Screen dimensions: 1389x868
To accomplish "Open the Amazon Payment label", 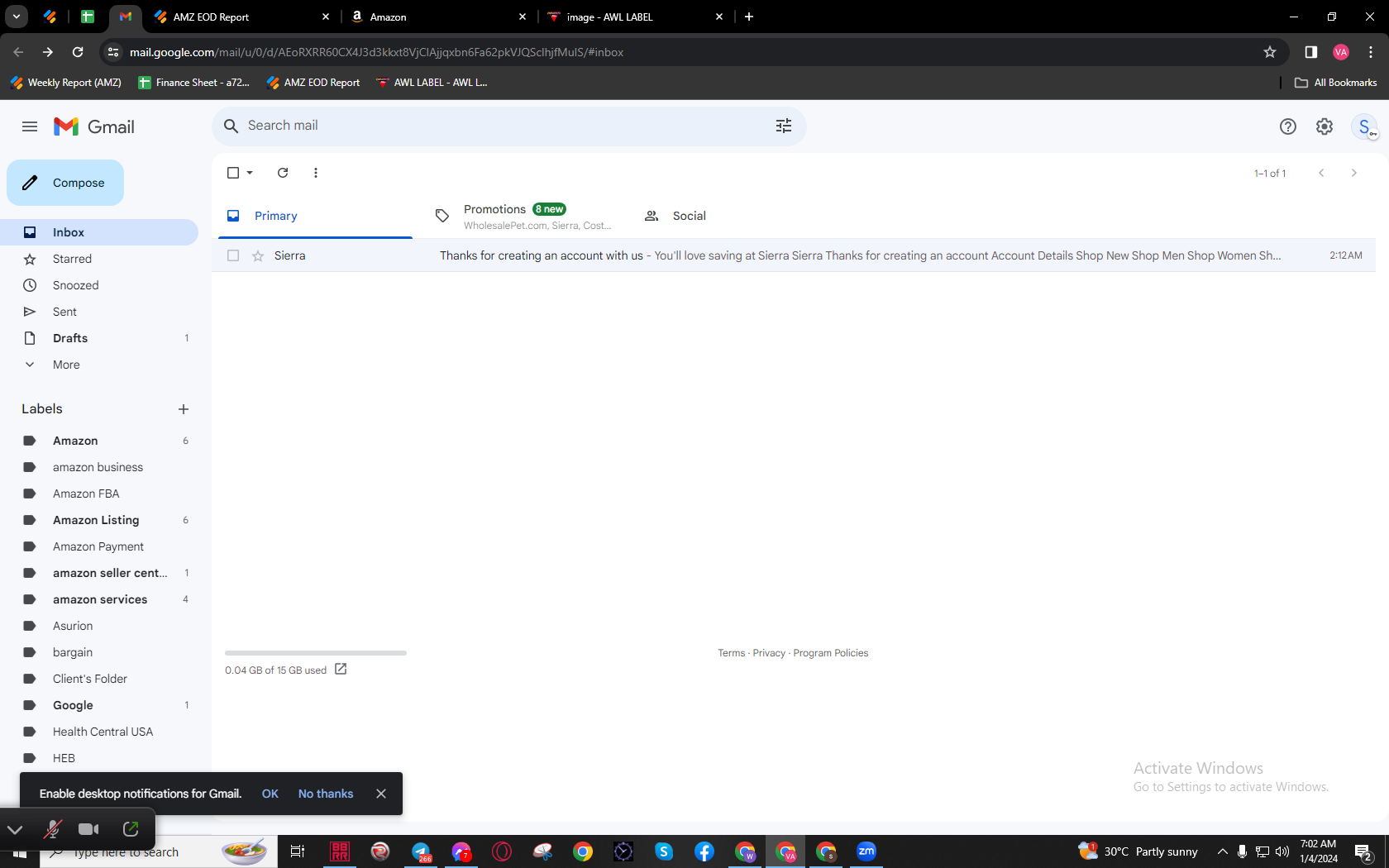I will click(x=99, y=546).
